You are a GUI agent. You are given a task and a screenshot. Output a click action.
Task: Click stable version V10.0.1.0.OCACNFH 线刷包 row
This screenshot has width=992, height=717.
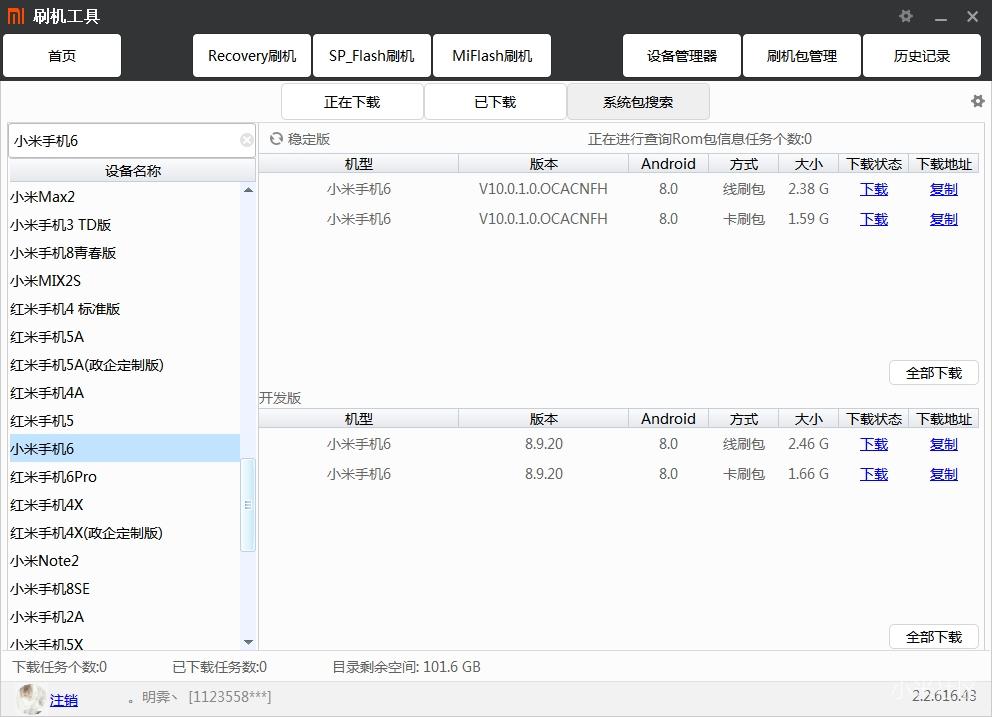point(619,189)
